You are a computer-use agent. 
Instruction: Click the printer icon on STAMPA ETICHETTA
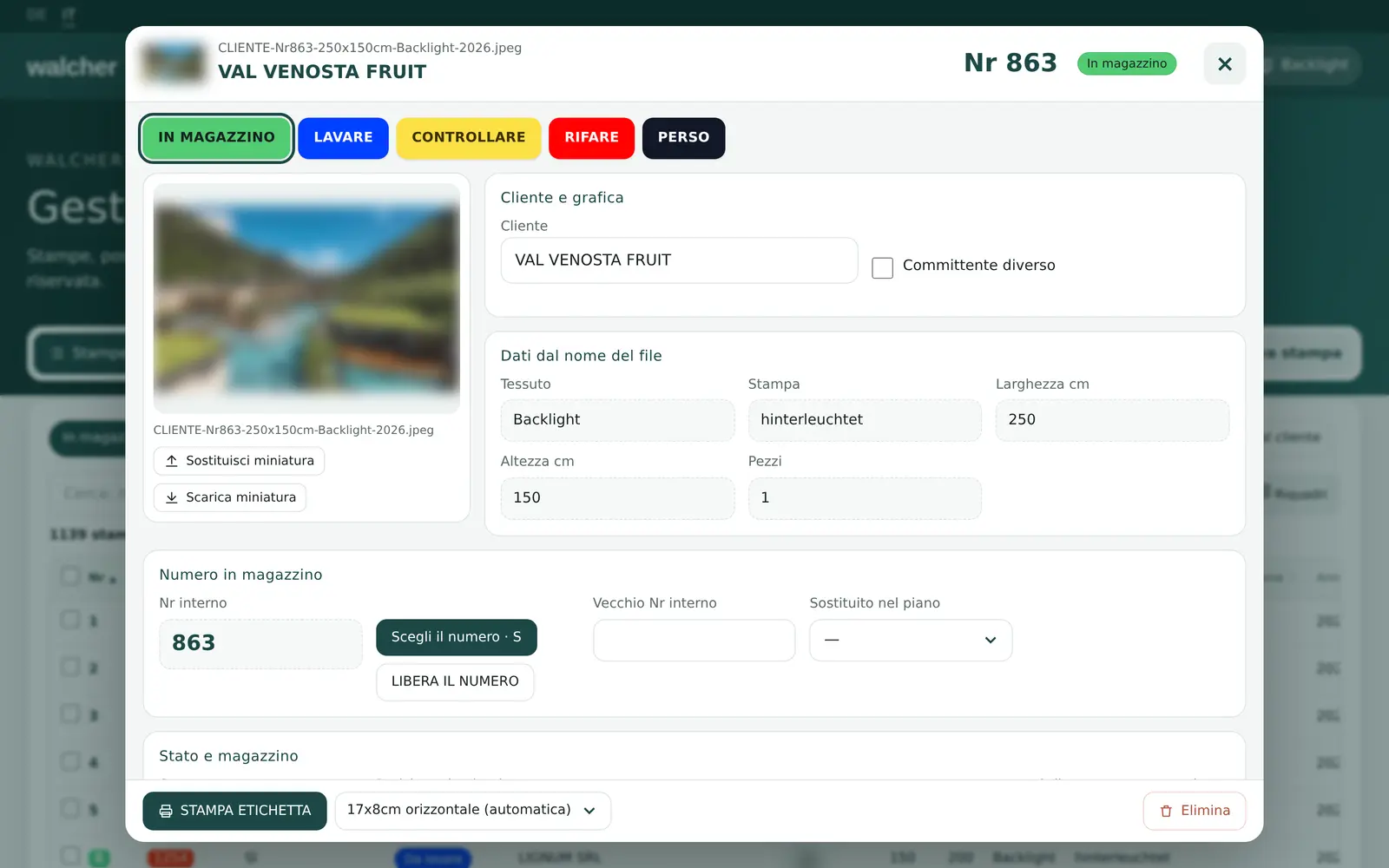[166, 811]
